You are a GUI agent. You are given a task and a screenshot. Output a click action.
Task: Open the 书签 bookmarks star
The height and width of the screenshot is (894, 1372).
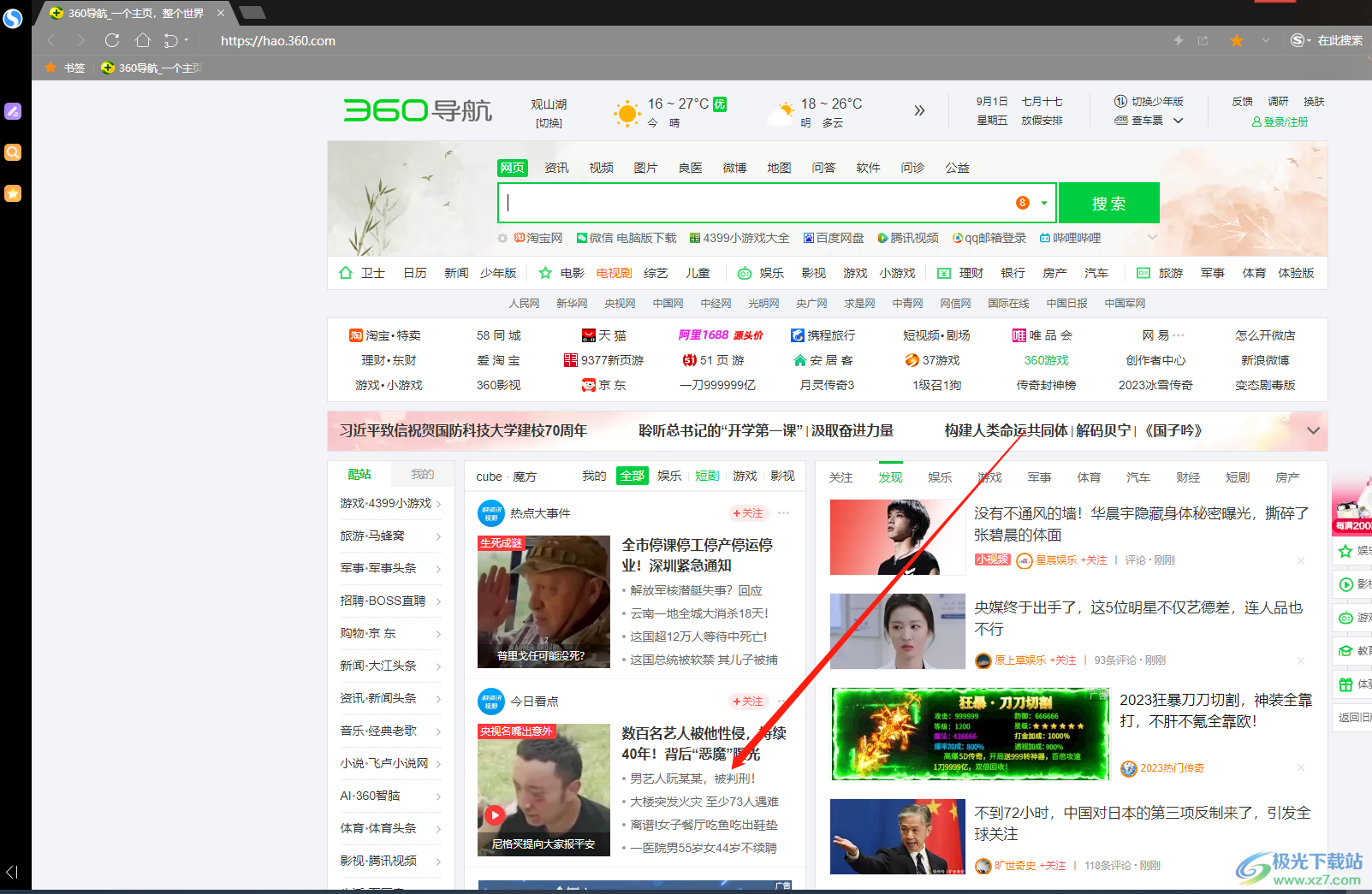coord(51,68)
